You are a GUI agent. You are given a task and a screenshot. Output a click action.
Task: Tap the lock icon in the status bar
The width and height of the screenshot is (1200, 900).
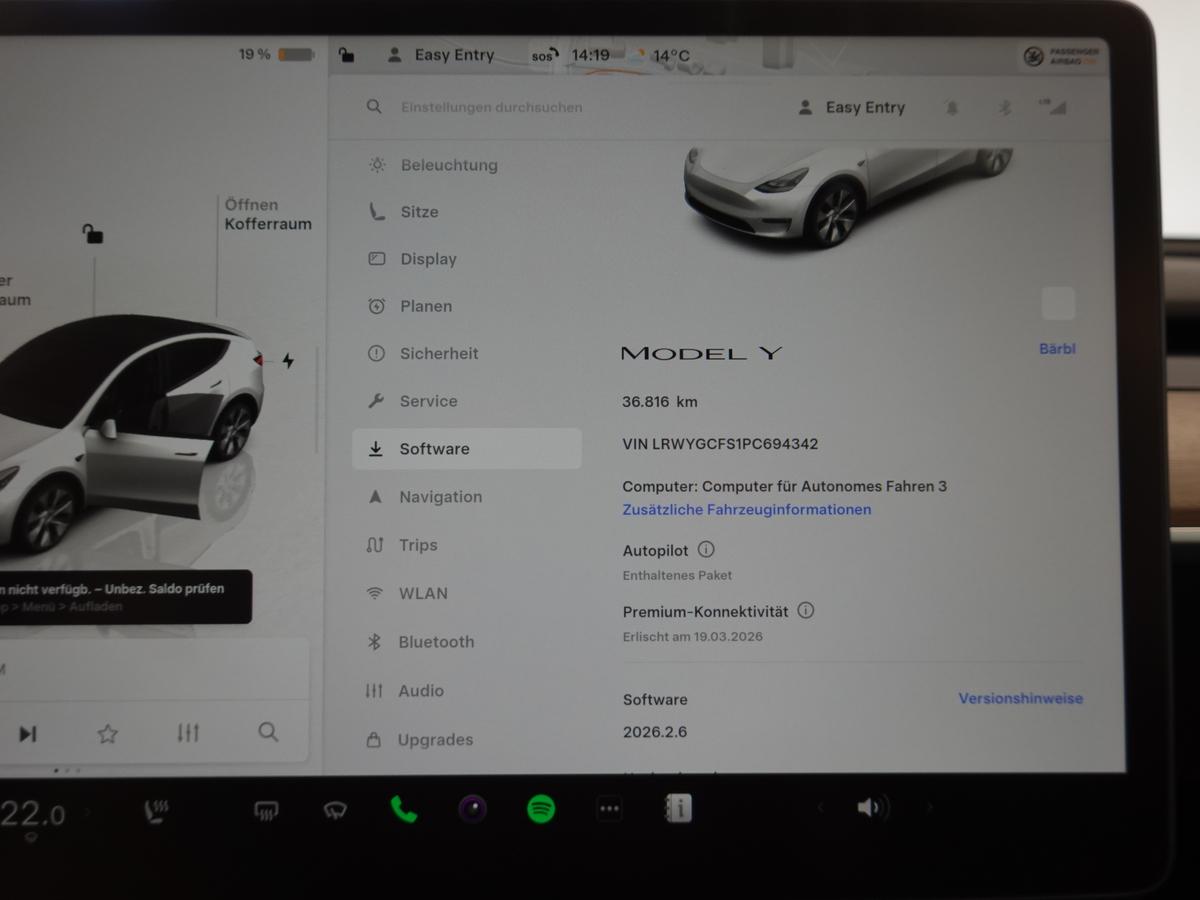point(347,55)
